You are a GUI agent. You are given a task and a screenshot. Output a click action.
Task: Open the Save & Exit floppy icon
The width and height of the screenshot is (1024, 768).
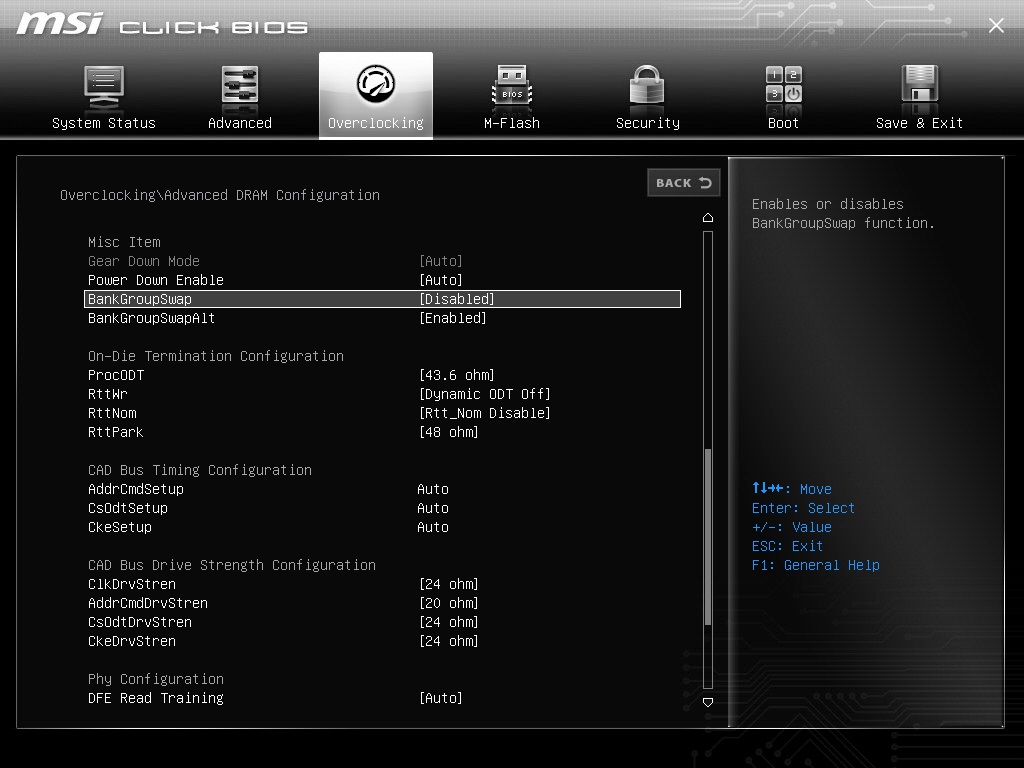tap(920, 85)
